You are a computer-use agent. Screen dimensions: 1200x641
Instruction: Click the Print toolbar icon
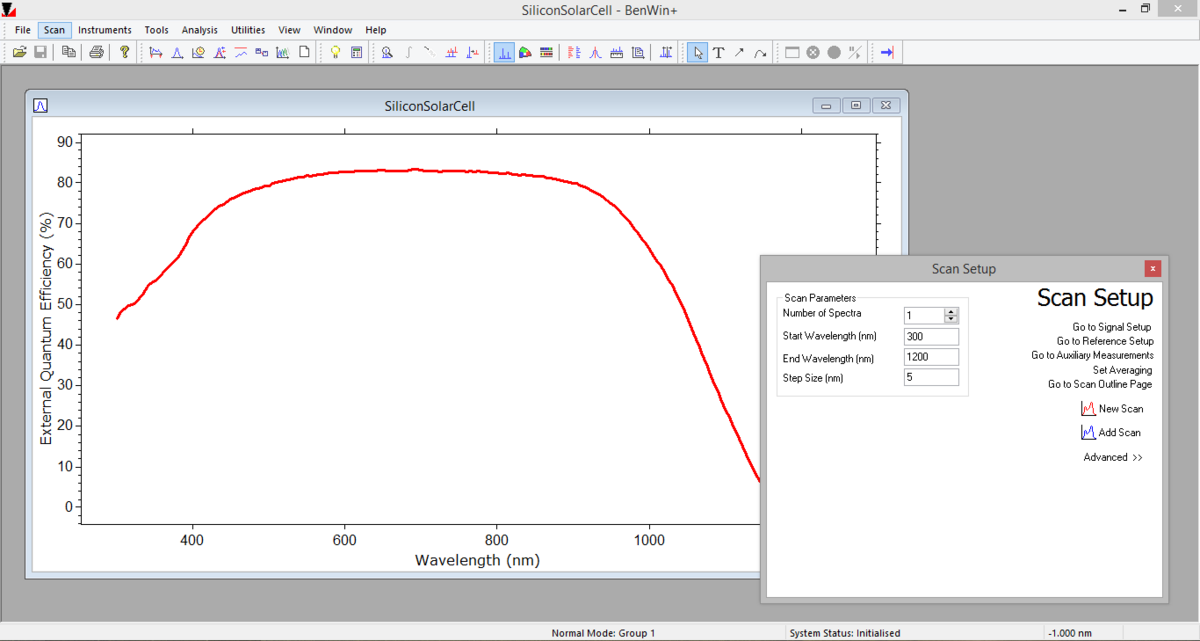tap(96, 52)
